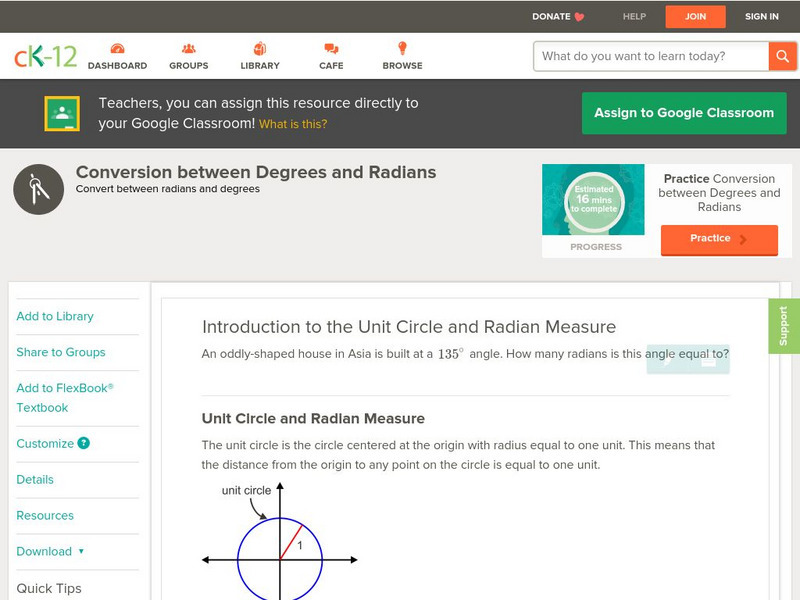The image size is (800, 600).
Task: Click the Groups people icon
Action: [x=188, y=46]
